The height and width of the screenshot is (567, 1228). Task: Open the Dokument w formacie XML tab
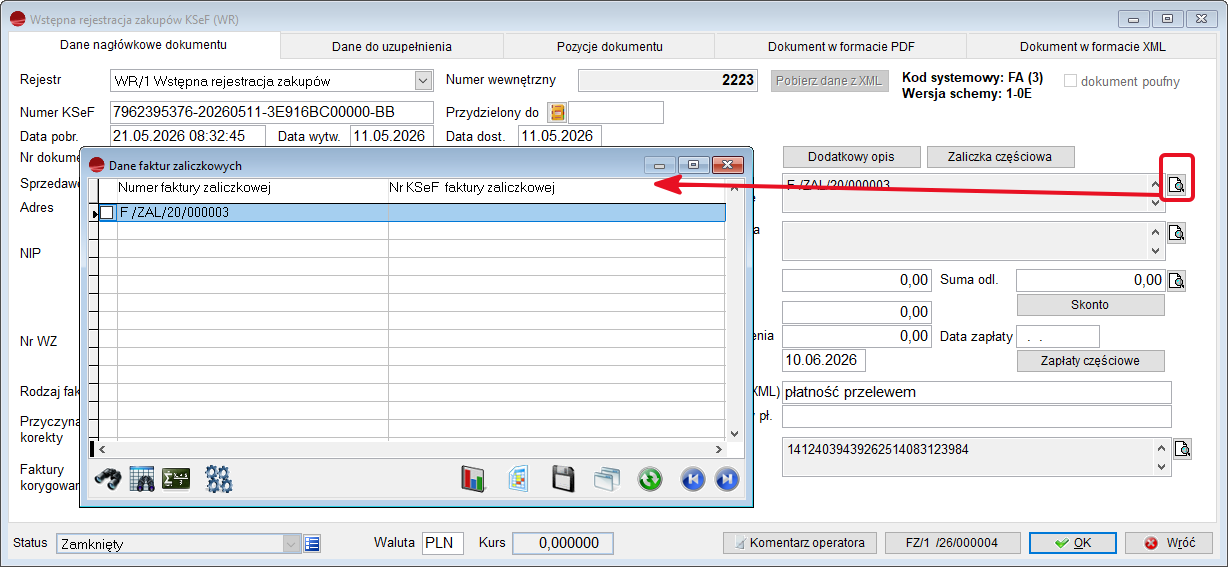click(1093, 46)
